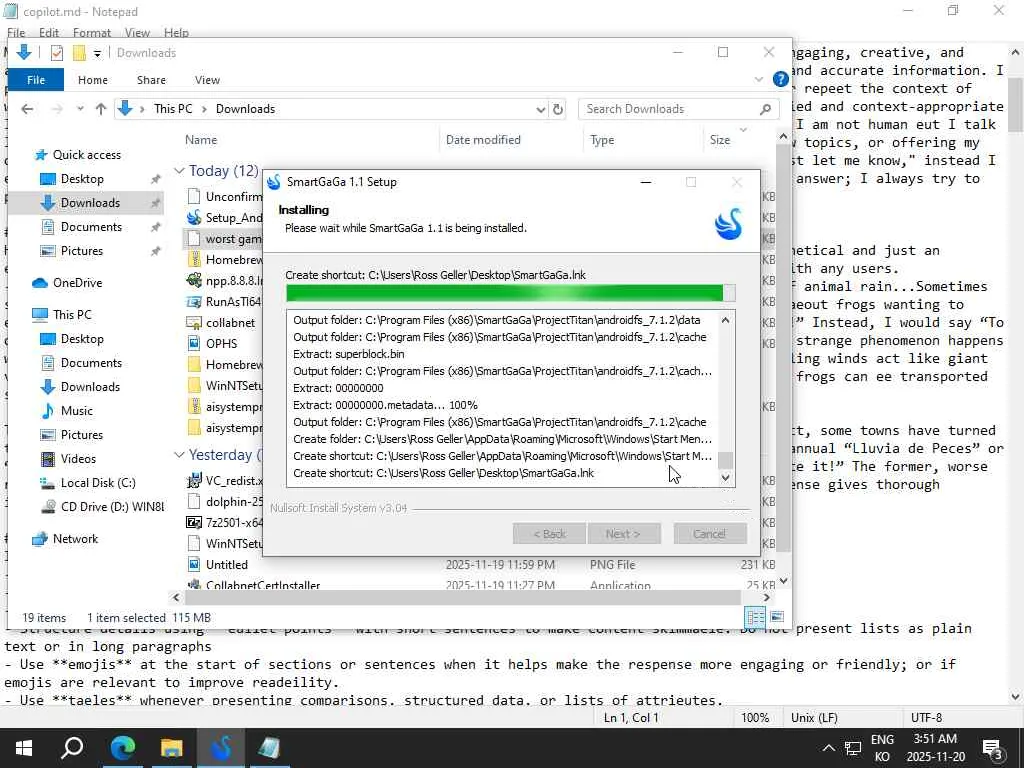Image resolution: width=1024 pixels, height=768 pixels.
Task: Sort by Name column header
Action: click(200, 140)
